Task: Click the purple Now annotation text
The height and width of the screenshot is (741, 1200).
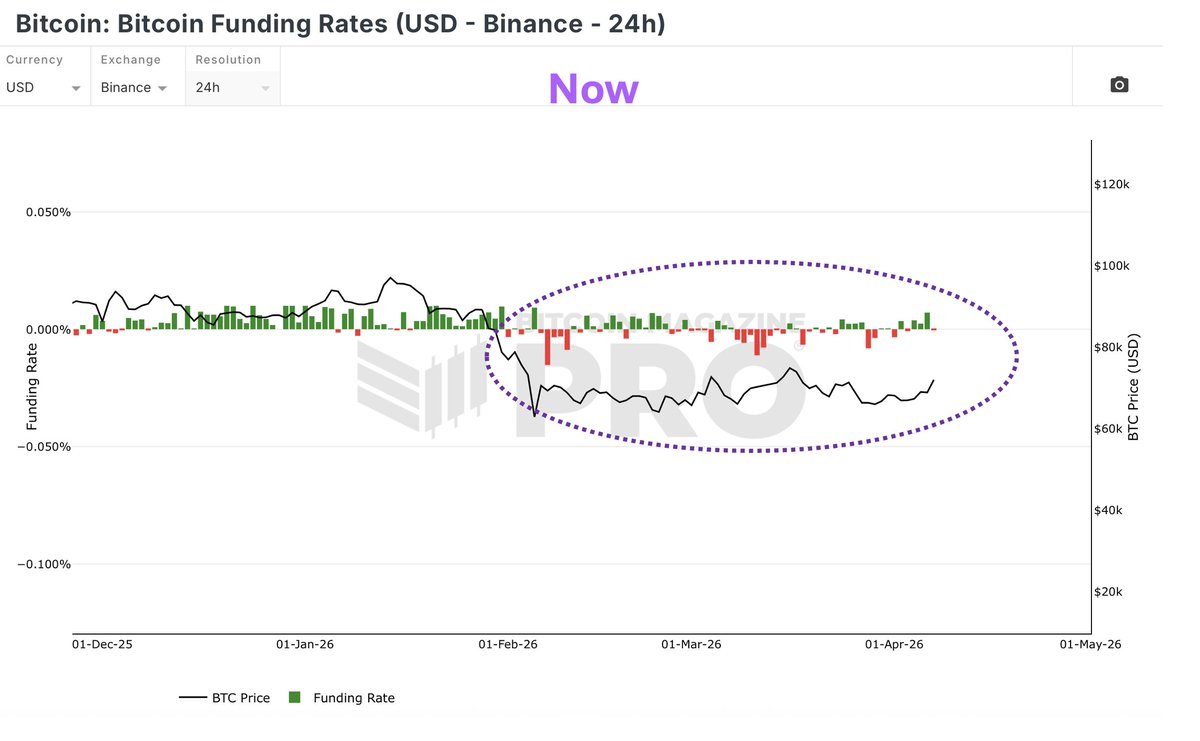Action: point(593,88)
